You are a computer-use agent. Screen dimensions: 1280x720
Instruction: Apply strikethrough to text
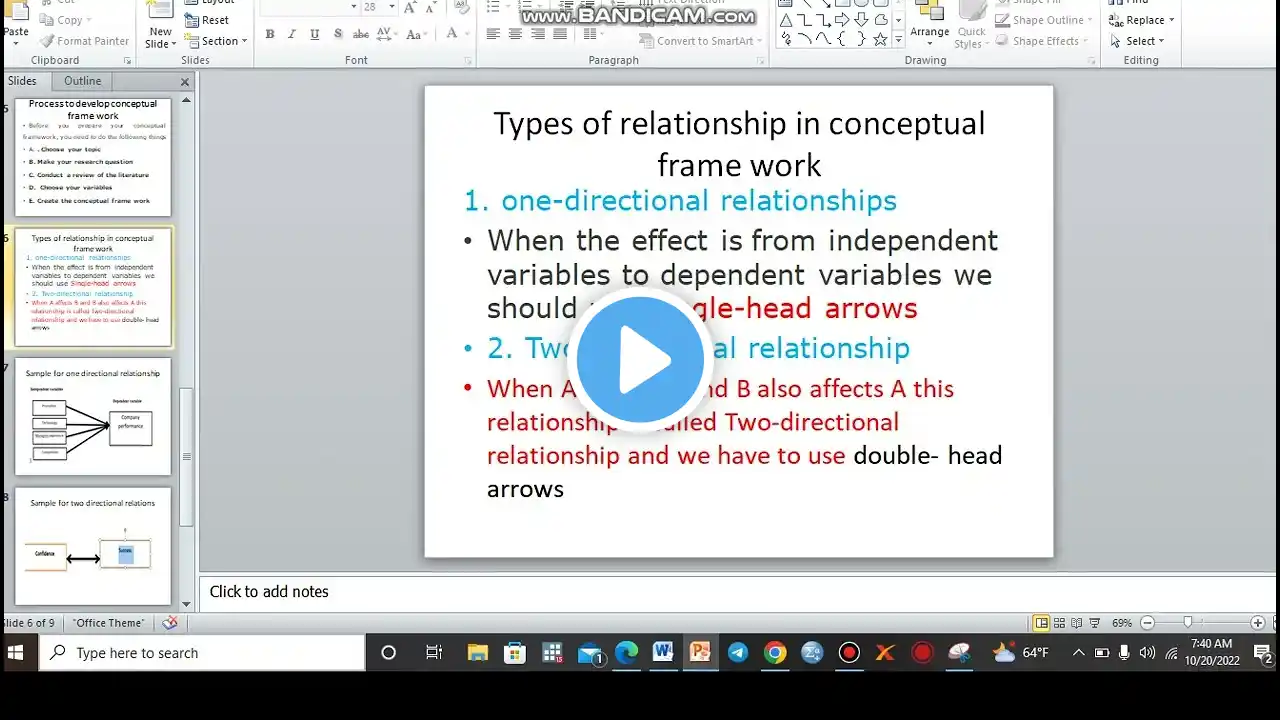(x=361, y=34)
